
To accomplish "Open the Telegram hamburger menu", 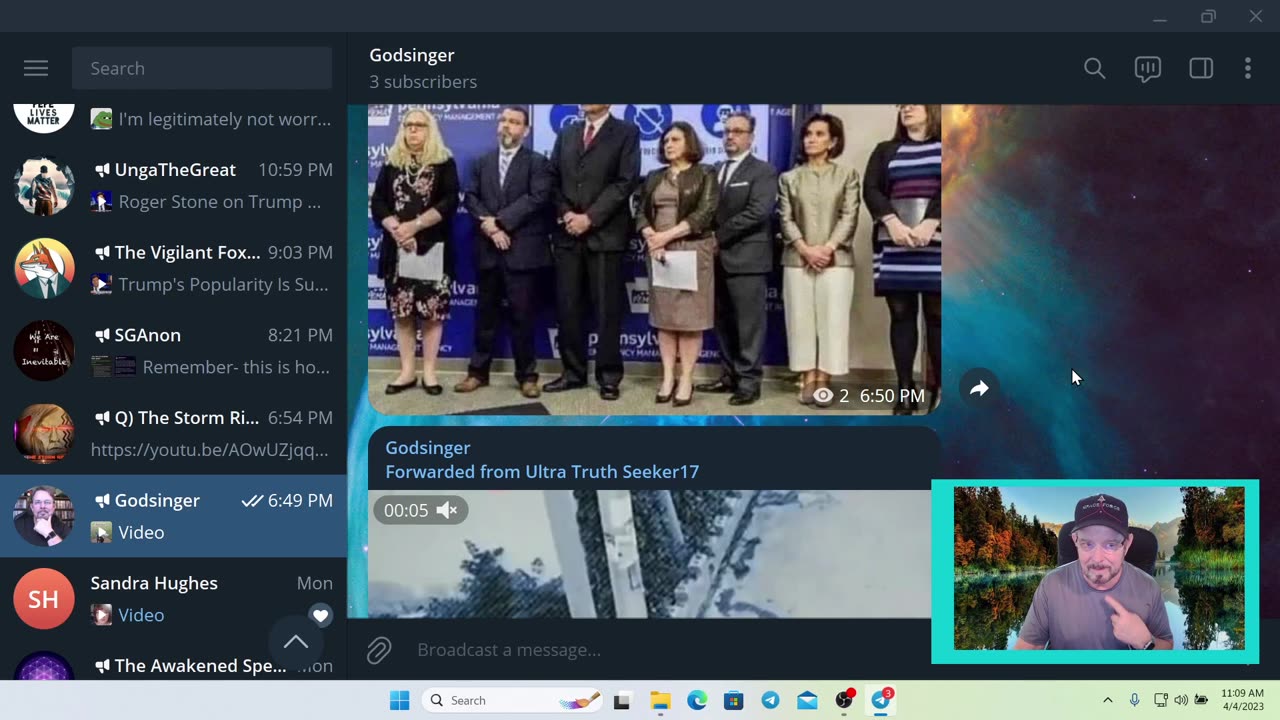I will pos(36,68).
